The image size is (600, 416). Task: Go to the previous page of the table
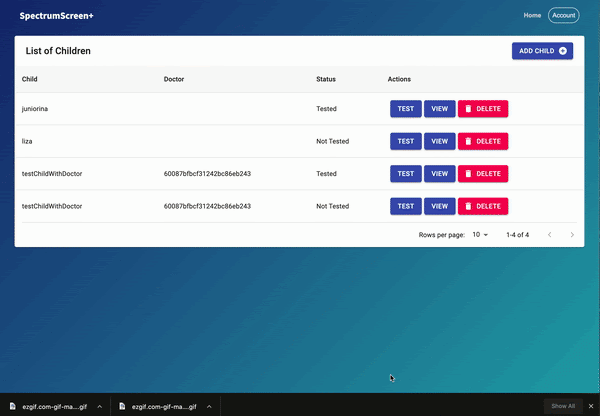point(549,235)
